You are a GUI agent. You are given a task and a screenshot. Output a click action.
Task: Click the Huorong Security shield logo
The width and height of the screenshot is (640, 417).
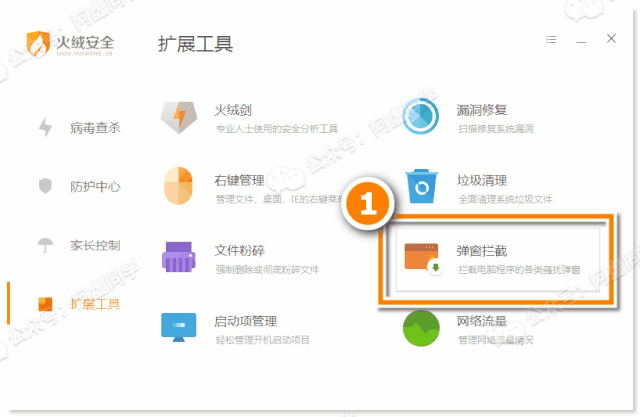tap(38, 43)
